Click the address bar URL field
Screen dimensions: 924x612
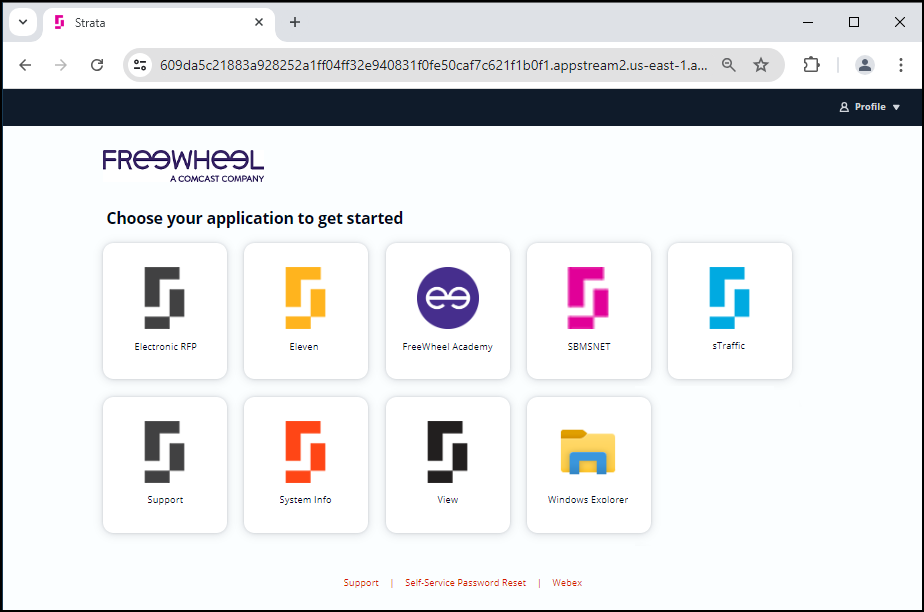(x=434, y=65)
